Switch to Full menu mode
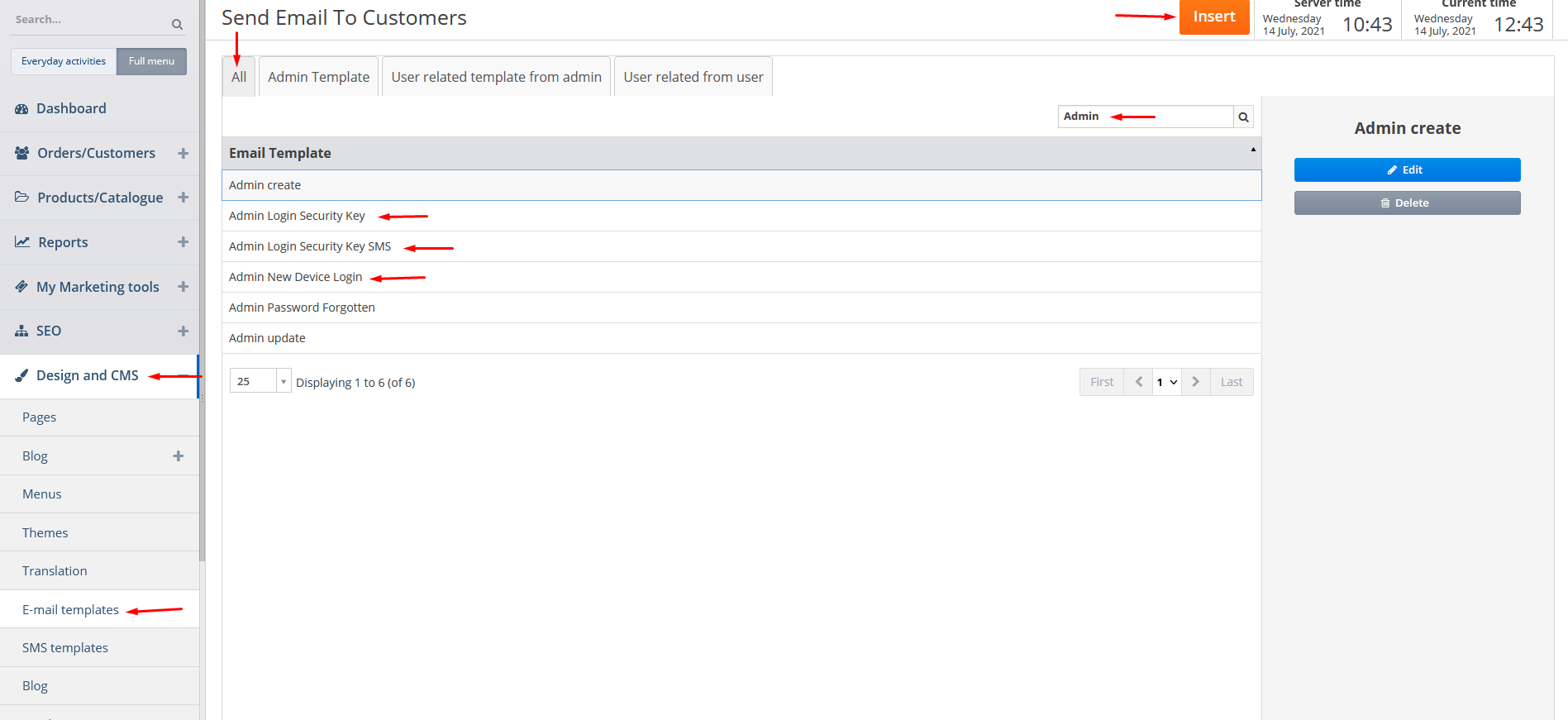 [151, 61]
